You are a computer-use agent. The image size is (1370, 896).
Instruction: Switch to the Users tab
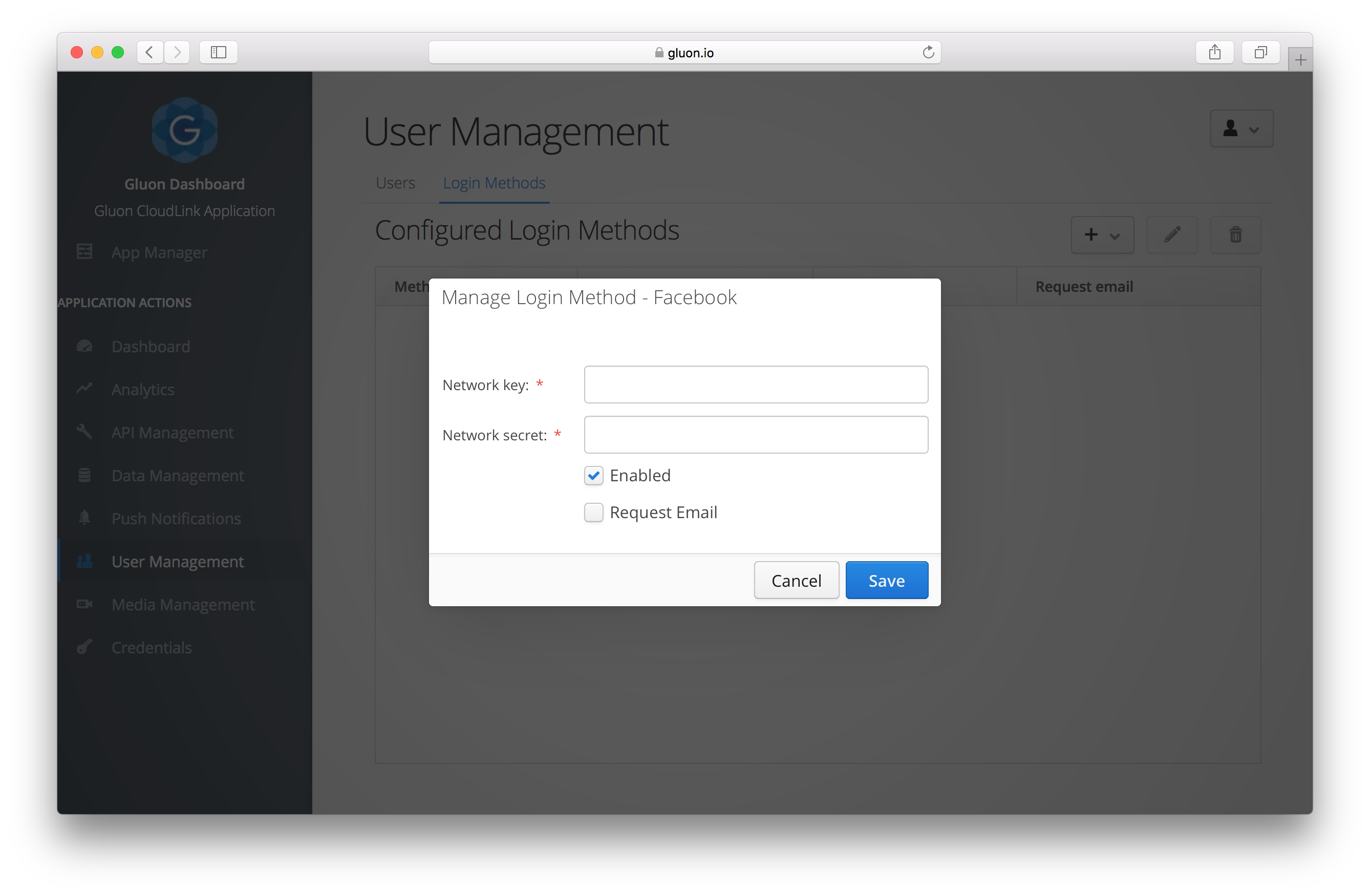[x=394, y=182]
